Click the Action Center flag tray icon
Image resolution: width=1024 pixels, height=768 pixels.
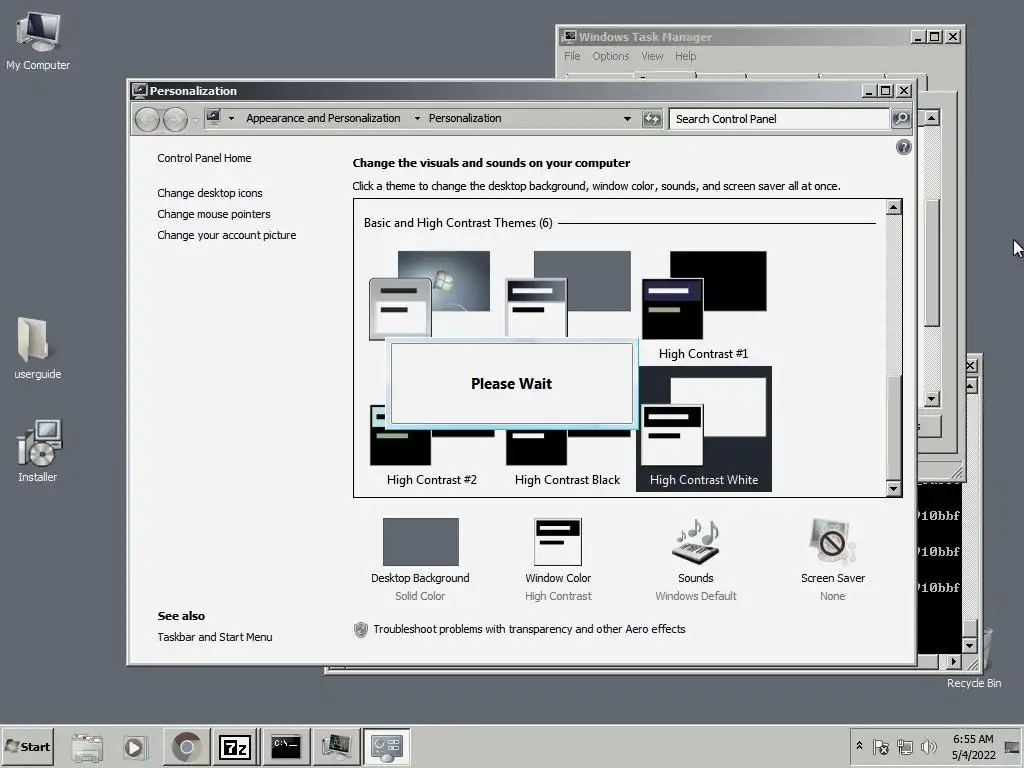pyautogui.click(x=881, y=746)
